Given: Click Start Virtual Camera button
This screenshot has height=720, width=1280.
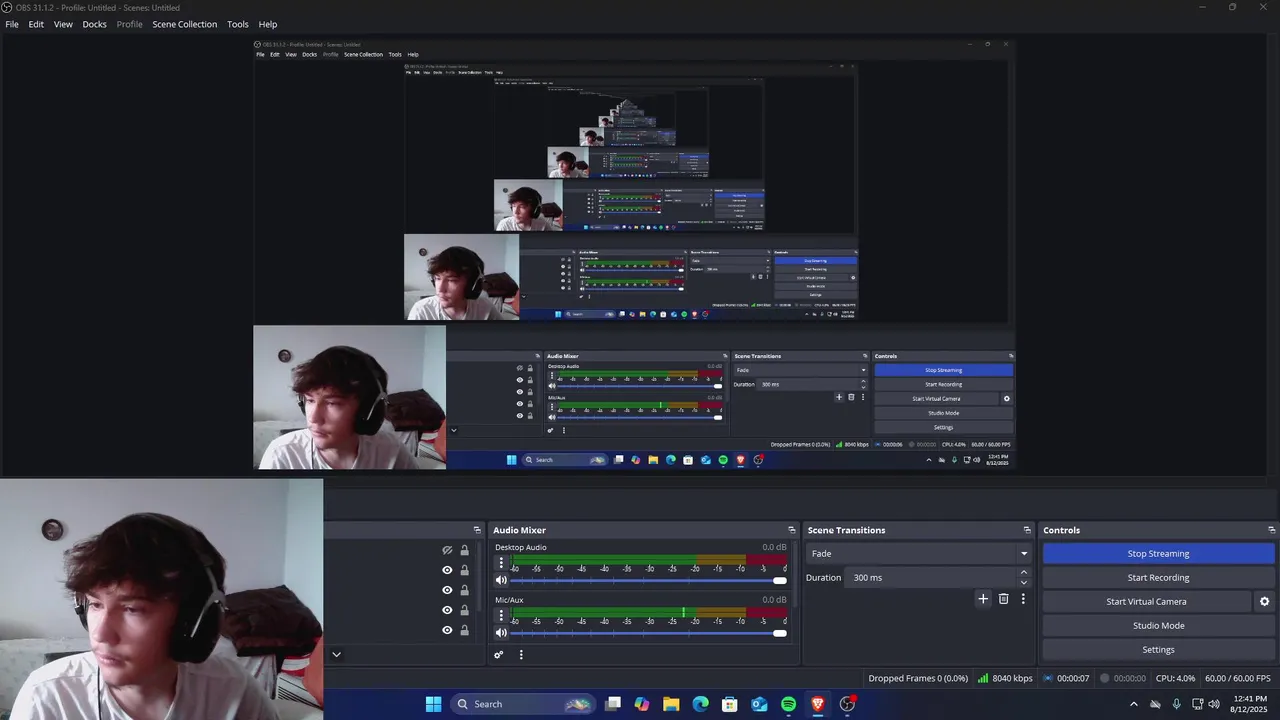Looking at the screenshot, I should pos(1146,602).
